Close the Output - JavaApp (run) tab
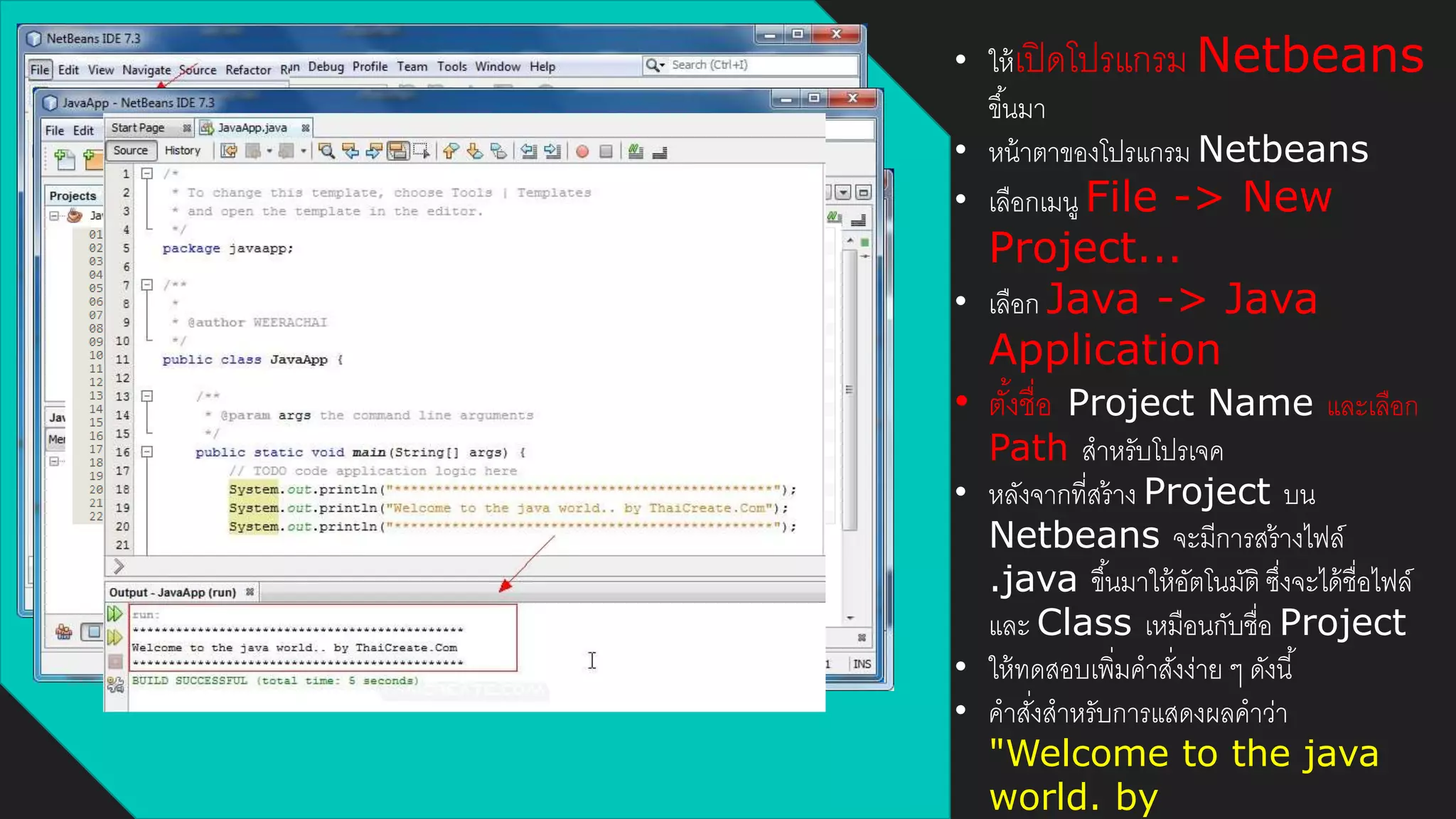The height and width of the screenshot is (819, 1456). point(250,591)
